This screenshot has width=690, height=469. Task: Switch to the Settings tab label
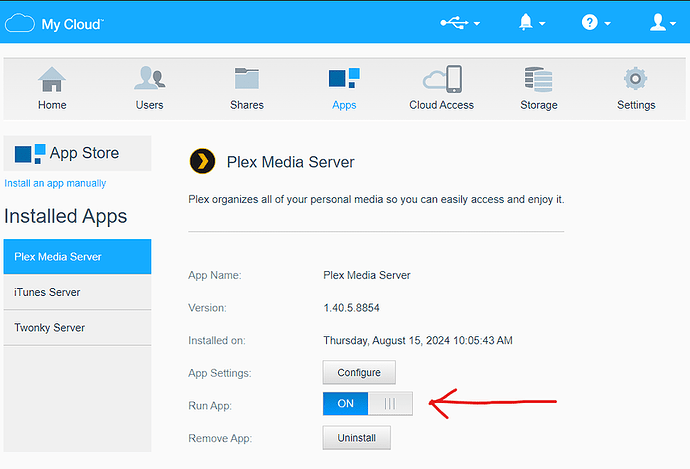click(x=636, y=106)
